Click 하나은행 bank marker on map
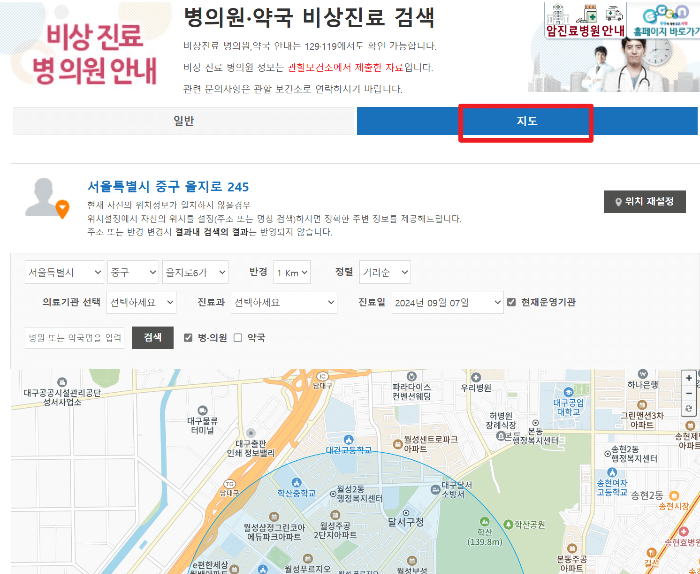The width and height of the screenshot is (700, 574). pyautogui.click(x=643, y=374)
